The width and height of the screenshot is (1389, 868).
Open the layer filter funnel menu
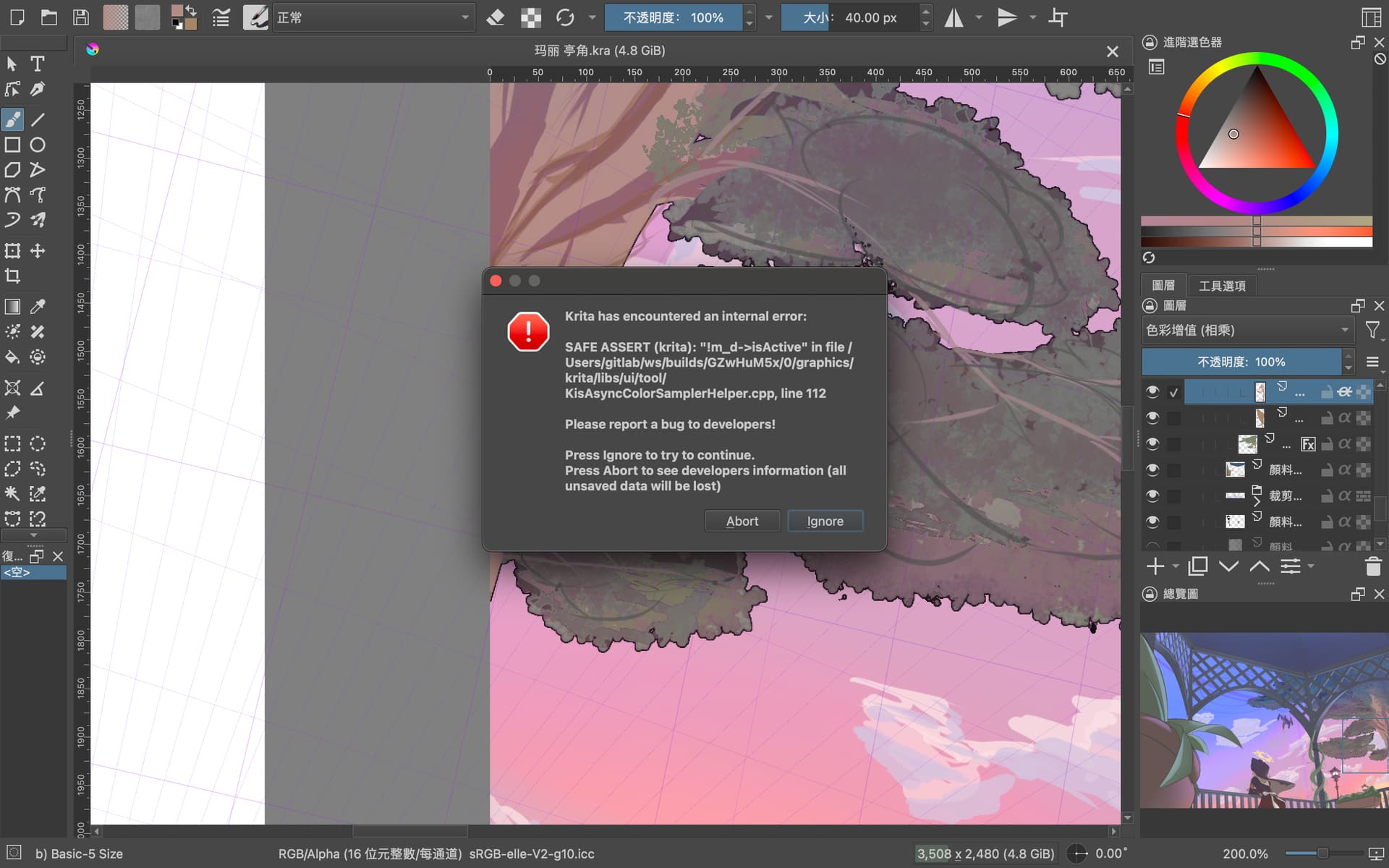click(x=1372, y=331)
